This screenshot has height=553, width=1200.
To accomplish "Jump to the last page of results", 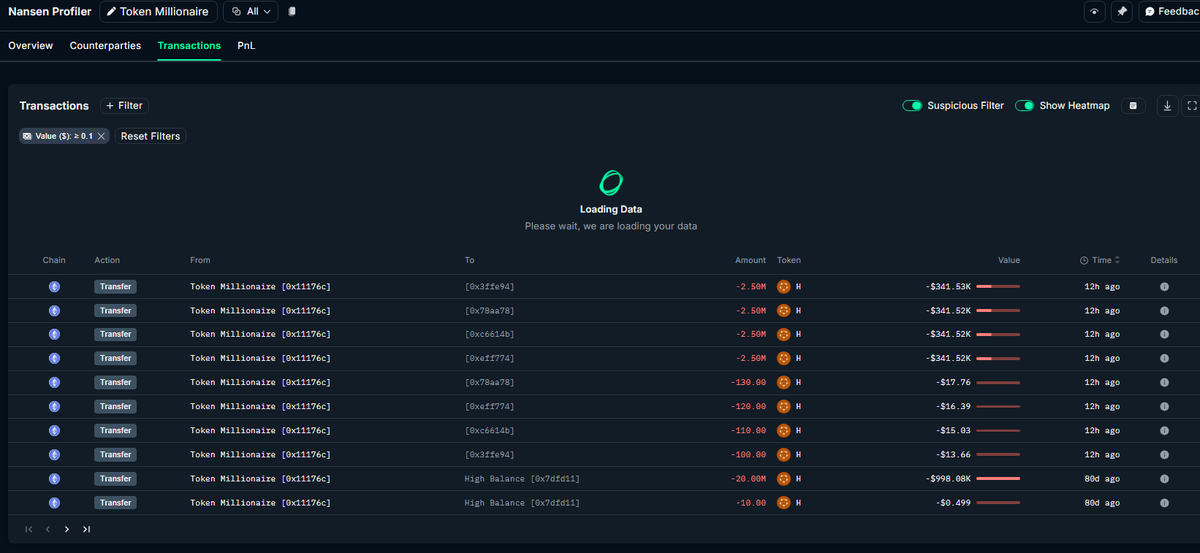I will tap(87, 529).
